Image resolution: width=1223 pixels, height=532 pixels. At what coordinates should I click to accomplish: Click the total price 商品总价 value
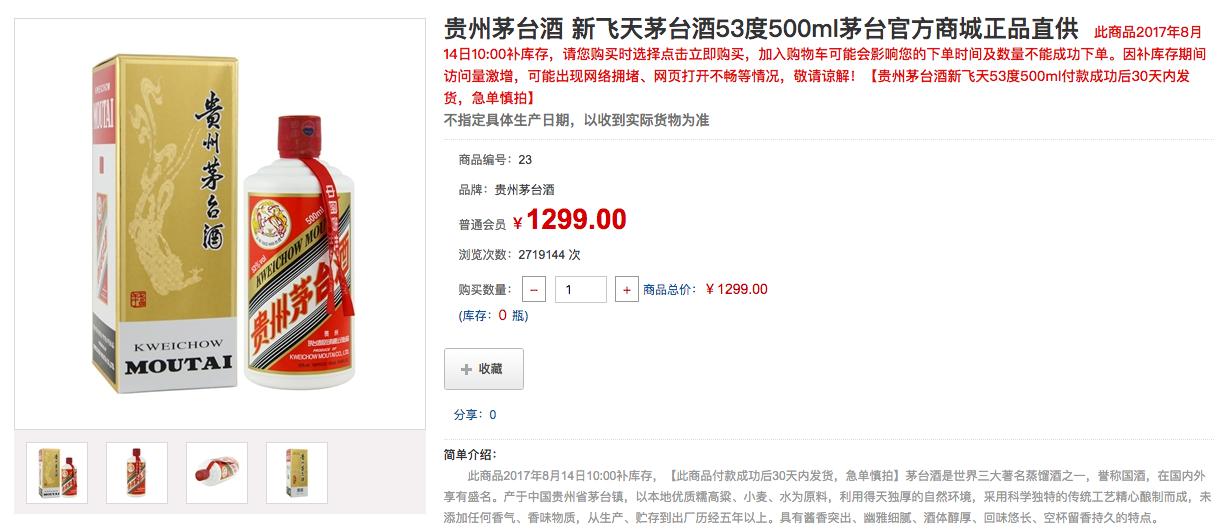(x=737, y=290)
